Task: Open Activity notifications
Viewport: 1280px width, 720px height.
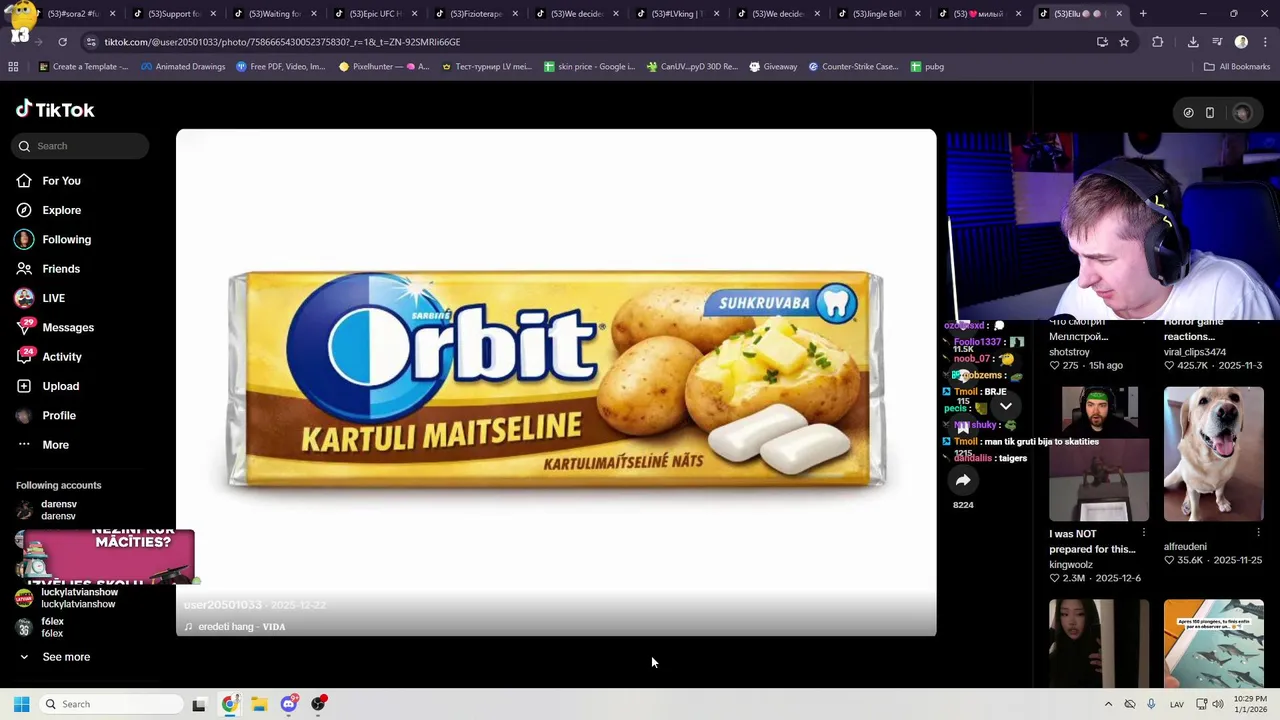Action: point(62,357)
